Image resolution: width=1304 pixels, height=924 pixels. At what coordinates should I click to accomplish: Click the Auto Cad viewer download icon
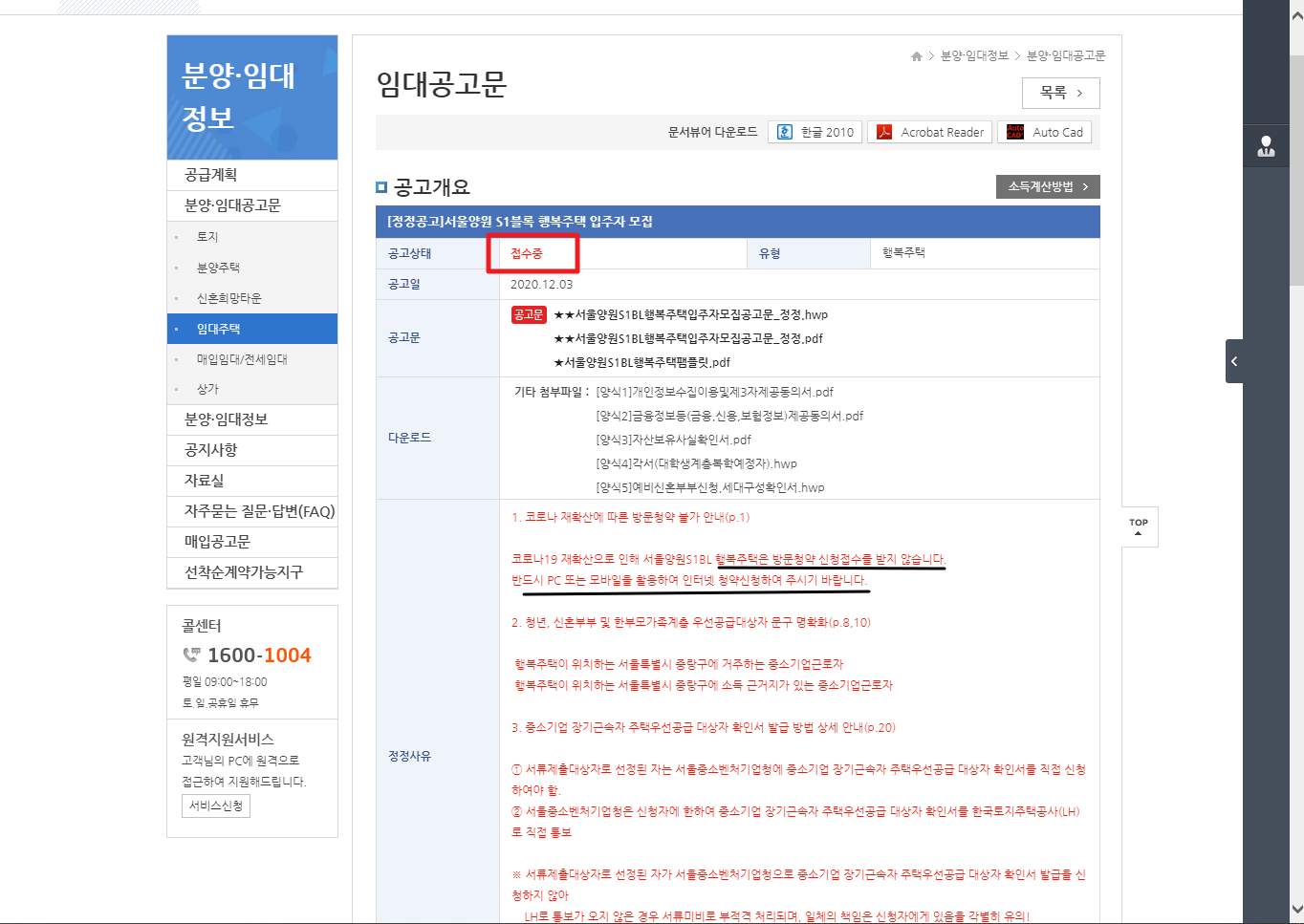tap(1014, 131)
